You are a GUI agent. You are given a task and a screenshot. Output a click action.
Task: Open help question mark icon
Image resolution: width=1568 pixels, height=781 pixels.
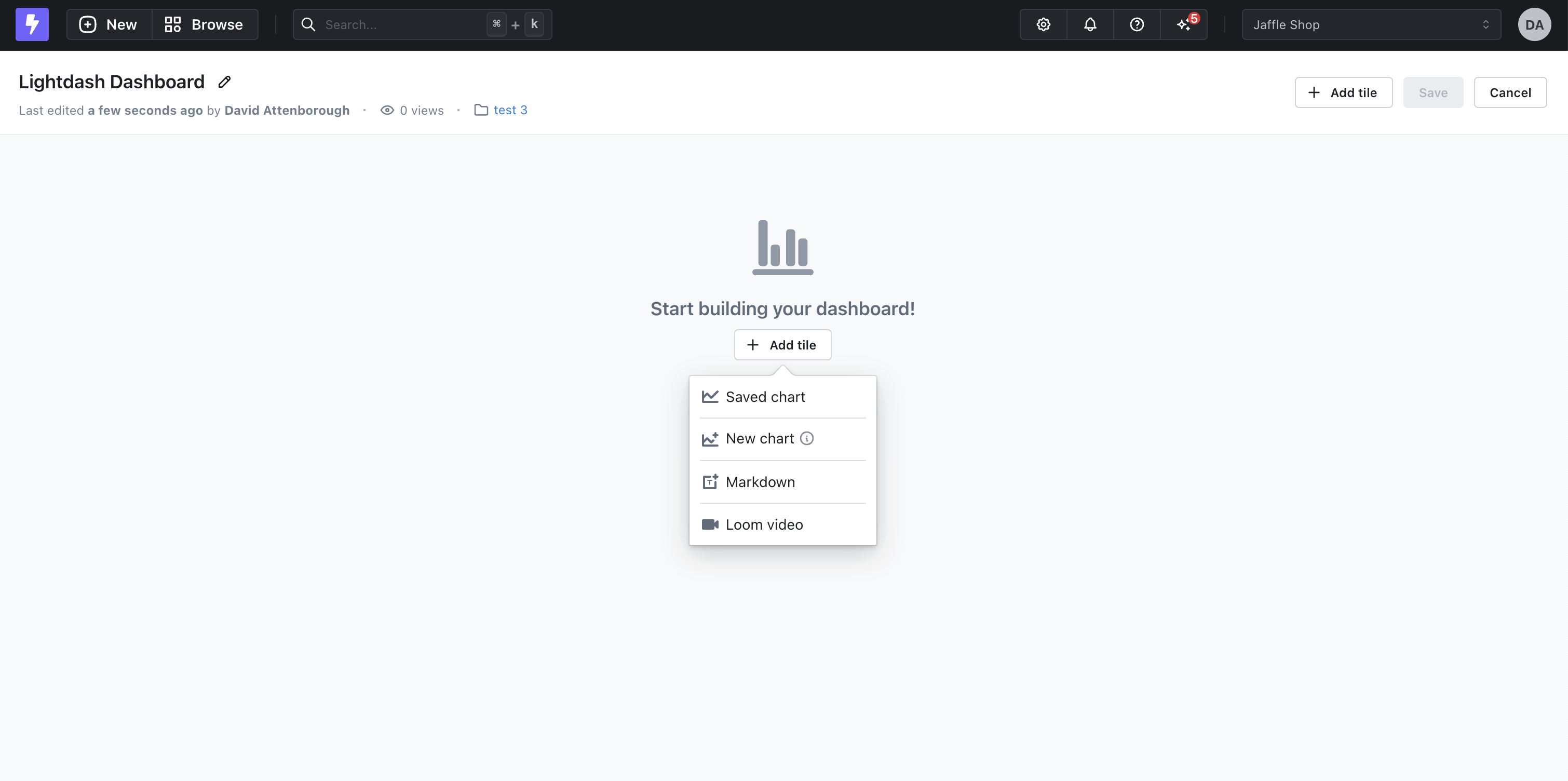[1137, 24]
